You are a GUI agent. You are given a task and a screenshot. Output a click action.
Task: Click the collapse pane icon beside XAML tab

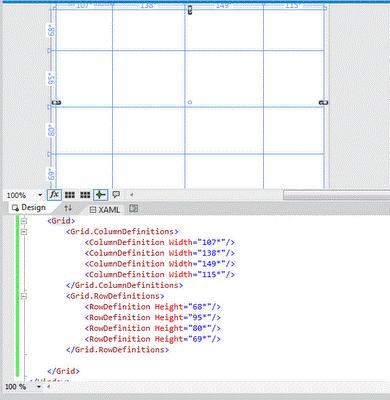(133, 209)
